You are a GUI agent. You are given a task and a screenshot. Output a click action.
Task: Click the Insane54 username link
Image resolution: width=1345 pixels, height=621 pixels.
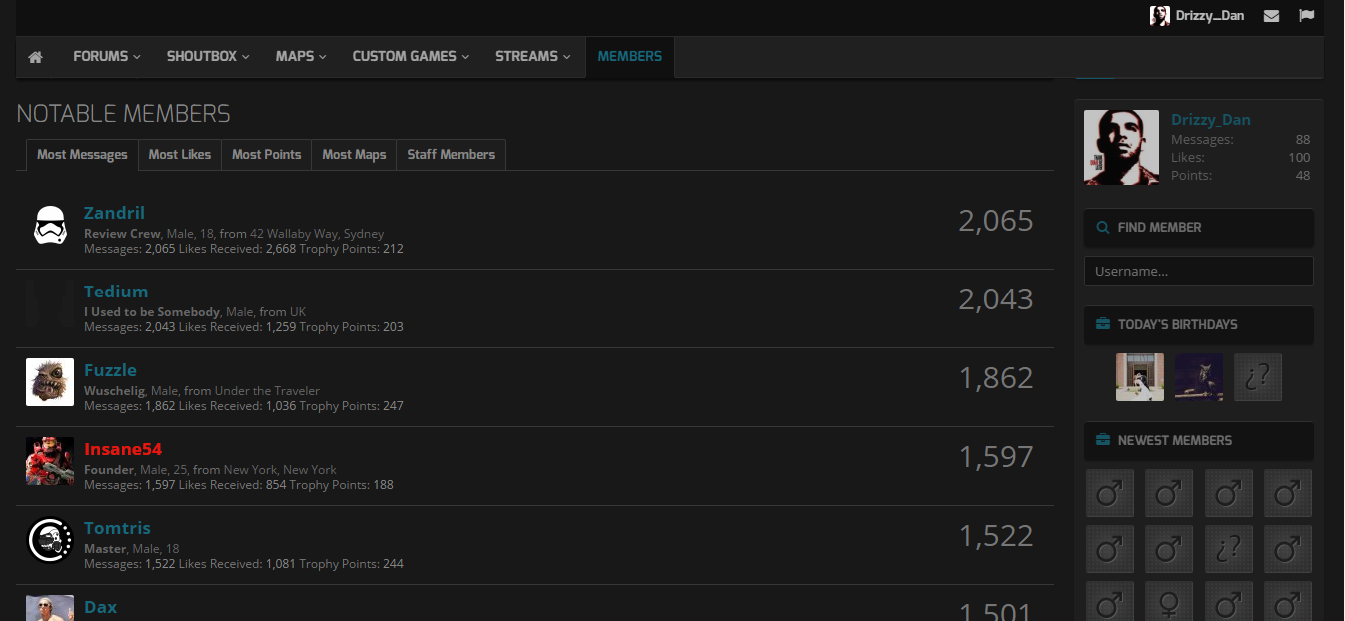click(123, 449)
